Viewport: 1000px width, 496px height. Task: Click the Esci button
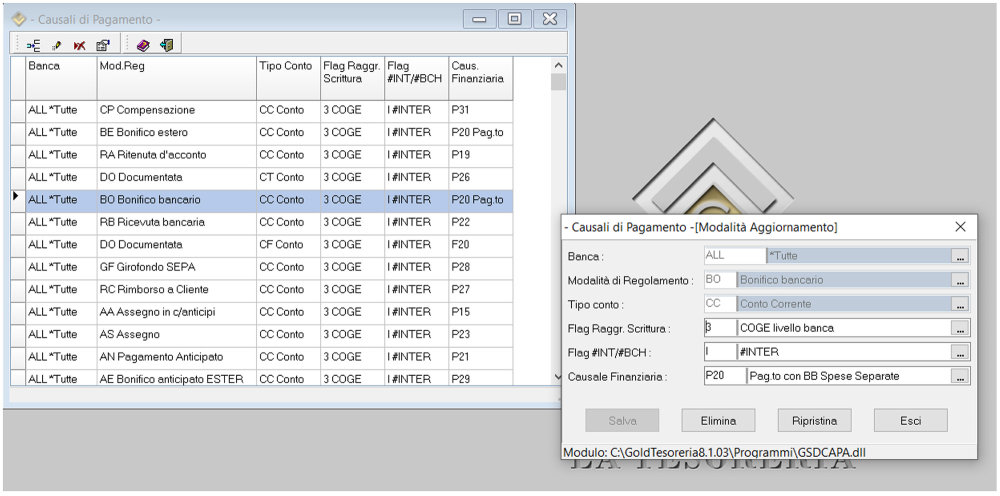point(910,420)
